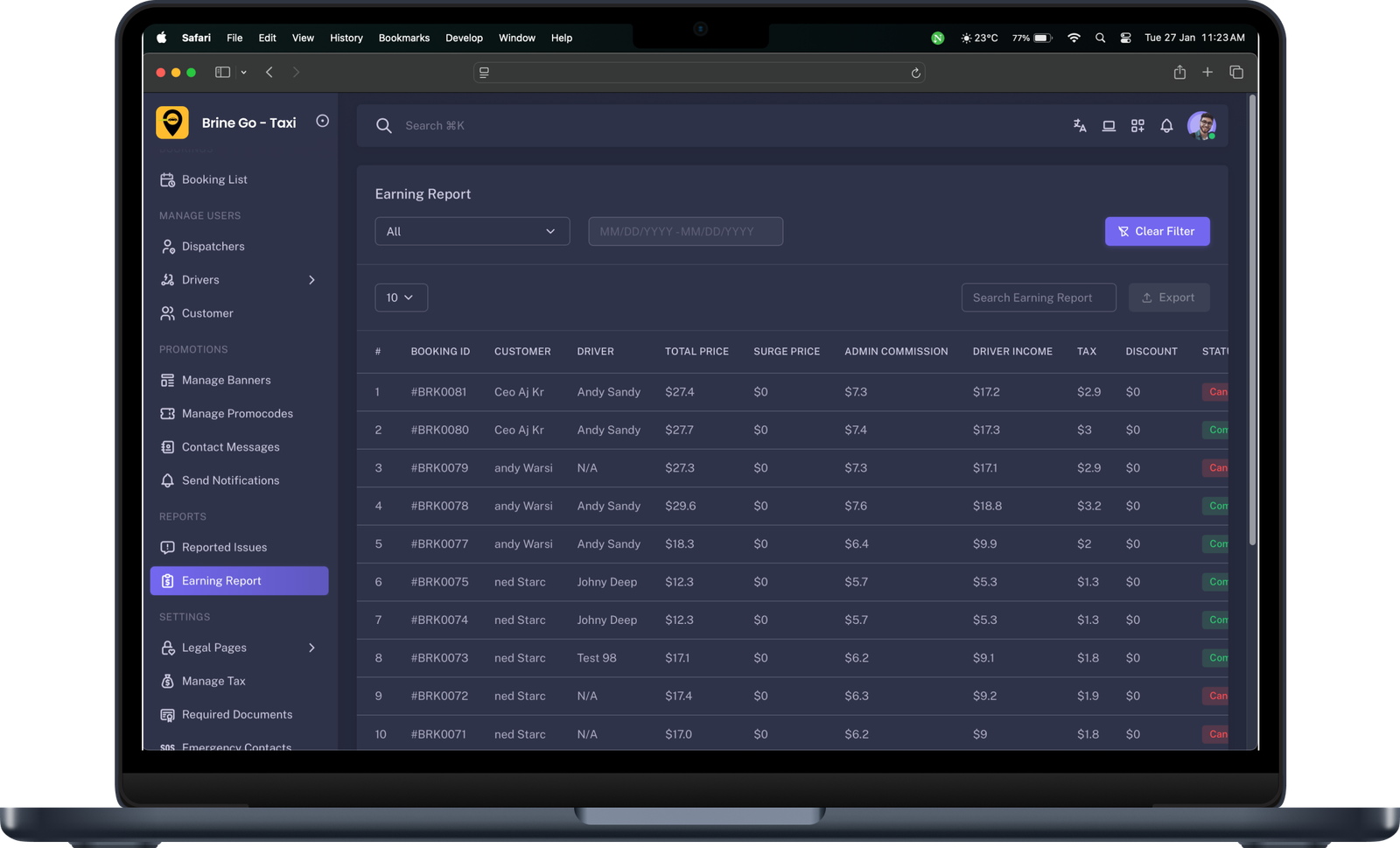Sort by the TOTAL PRICE column header

pos(696,352)
